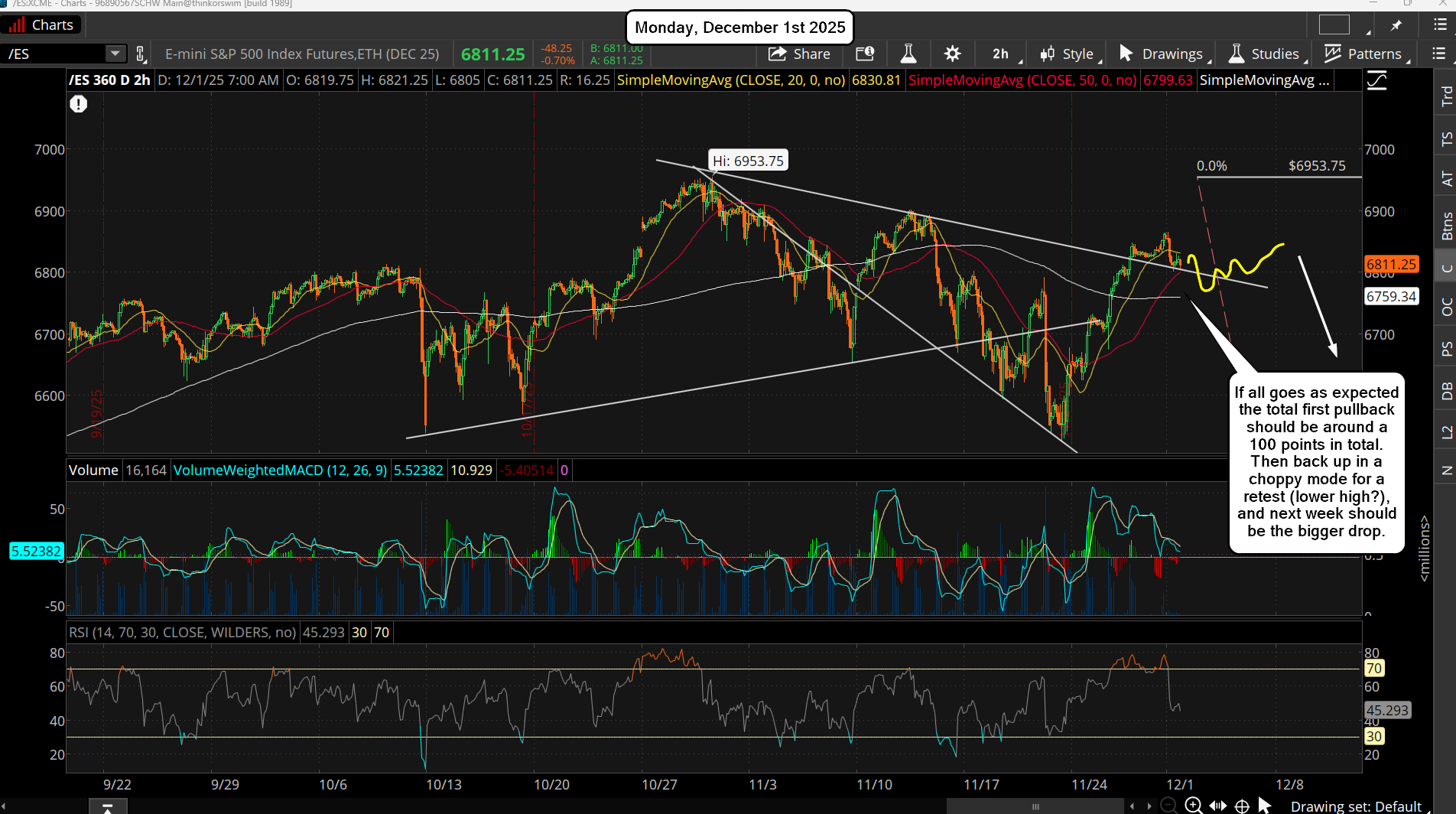Expand the Drawing set: Default menu
1456x814 pixels.
coord(1355,806)
